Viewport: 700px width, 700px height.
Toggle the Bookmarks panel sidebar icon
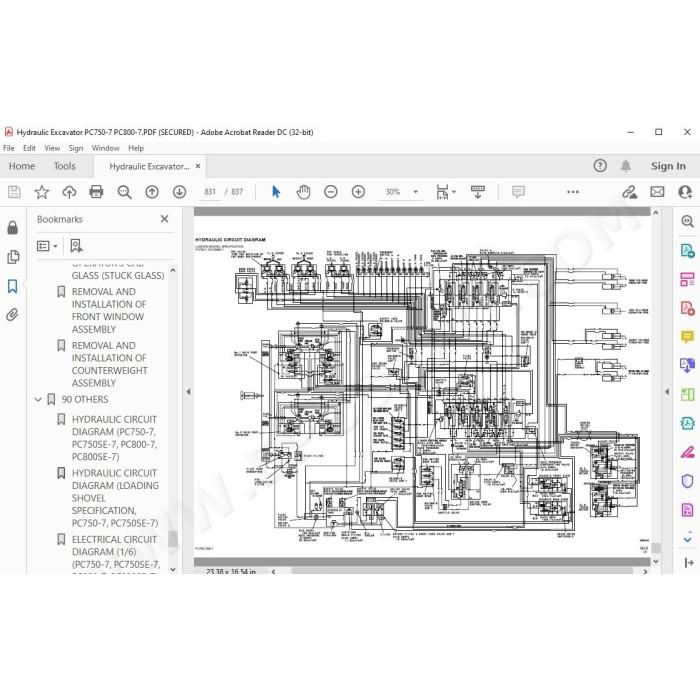12,286
